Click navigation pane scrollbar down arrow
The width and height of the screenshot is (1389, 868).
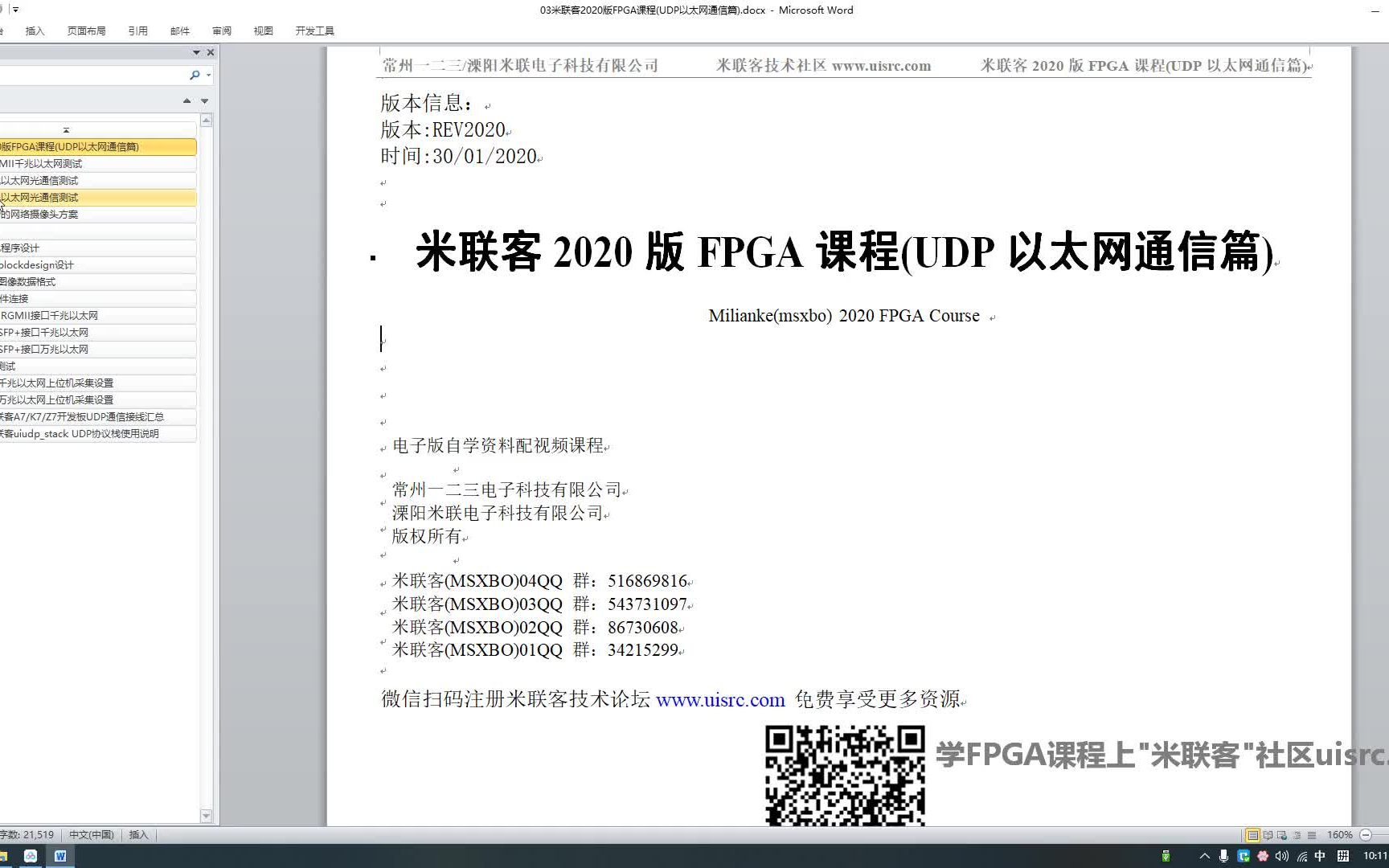(x=206, y=816)
